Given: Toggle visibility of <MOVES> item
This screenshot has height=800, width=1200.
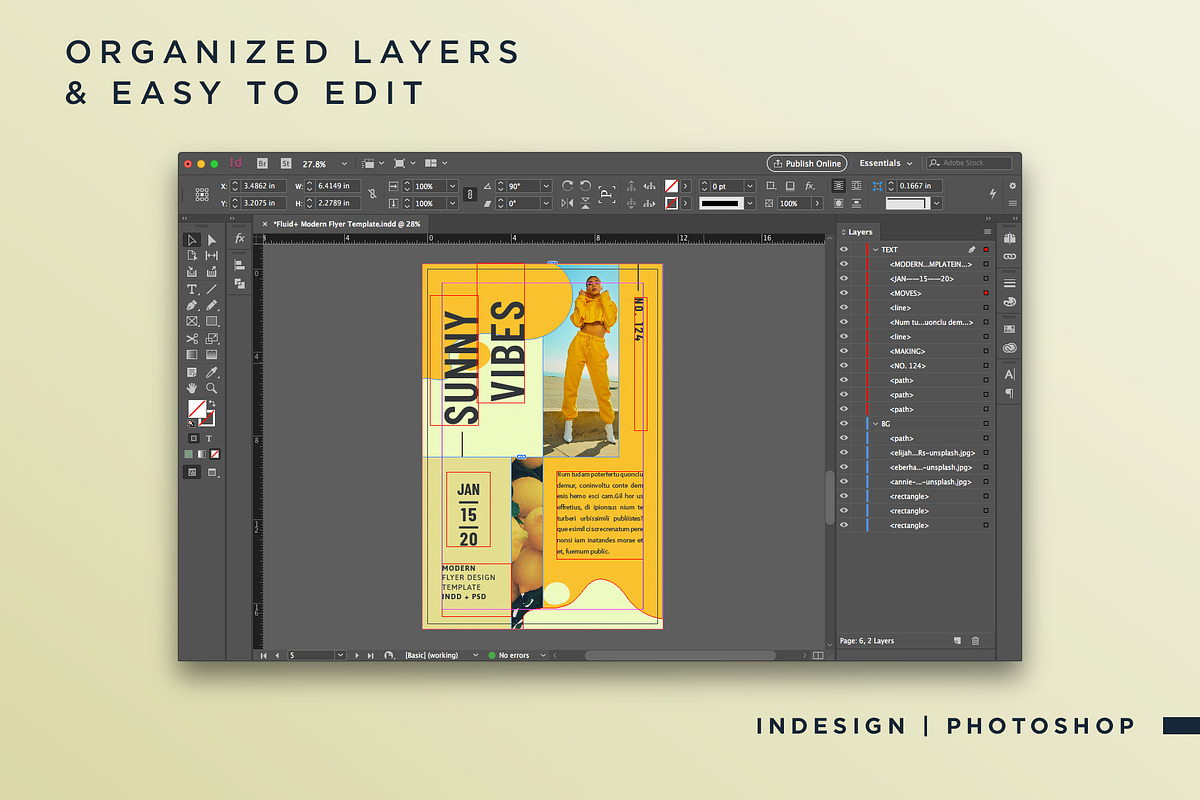Looking at the screenshot, I should tap(844, 293).
